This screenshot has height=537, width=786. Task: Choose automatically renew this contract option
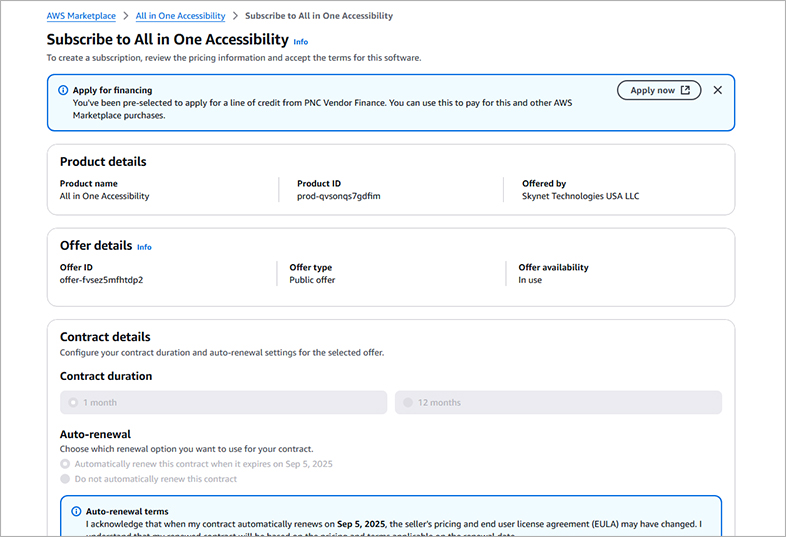click(x=65, y=464)
